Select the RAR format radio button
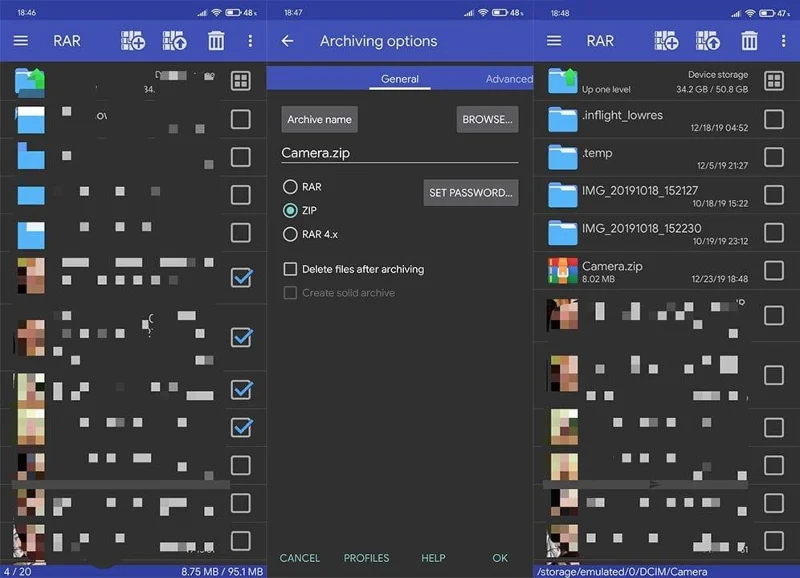 [290, 187]
